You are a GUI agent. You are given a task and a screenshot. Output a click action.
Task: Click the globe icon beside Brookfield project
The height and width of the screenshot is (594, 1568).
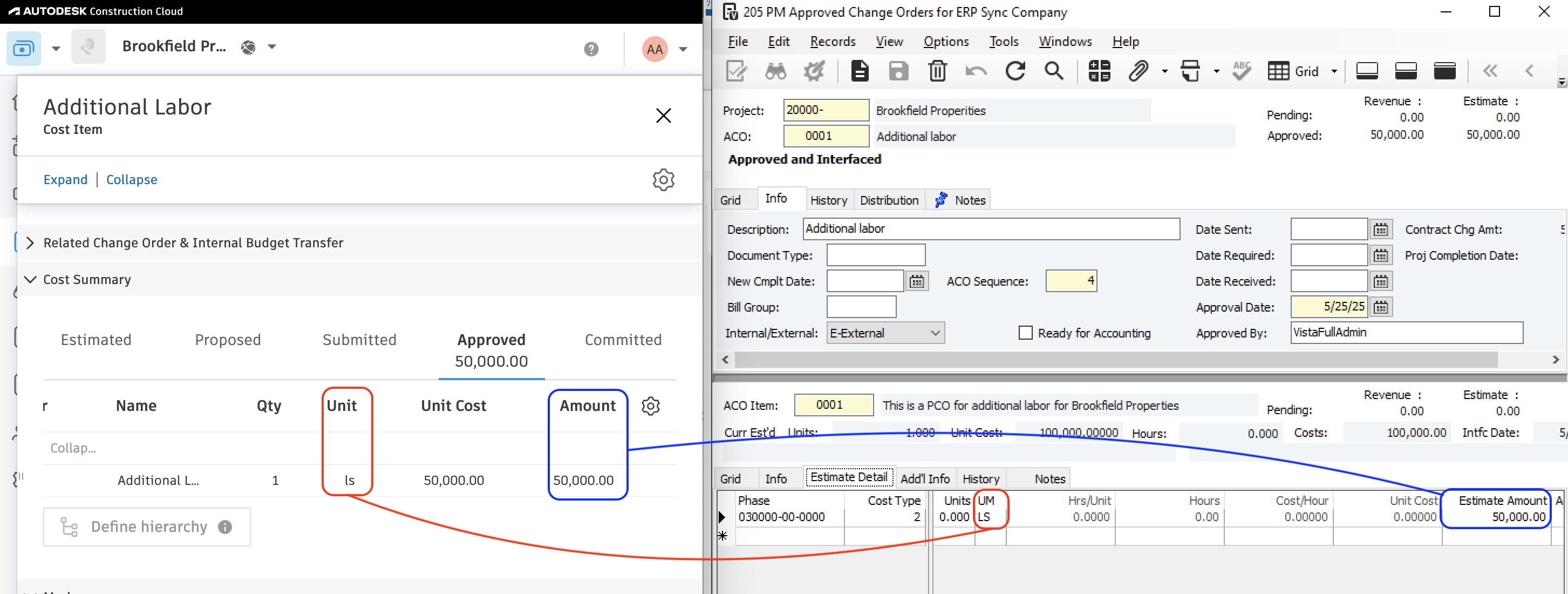click(x=248, y=47)
